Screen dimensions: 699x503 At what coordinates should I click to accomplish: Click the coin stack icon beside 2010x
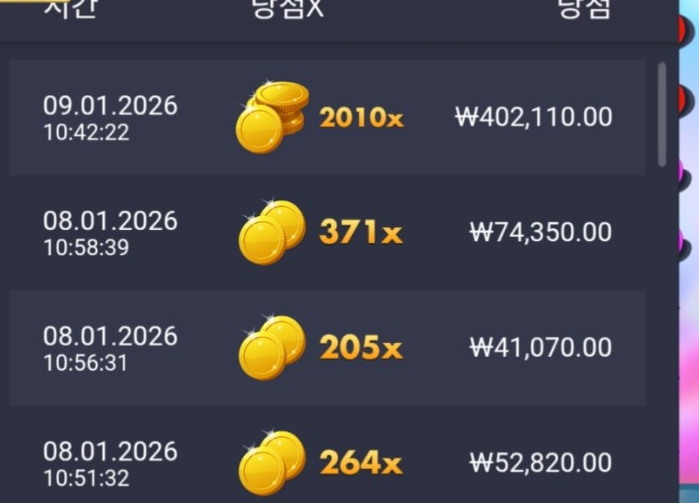coord(272,117)
